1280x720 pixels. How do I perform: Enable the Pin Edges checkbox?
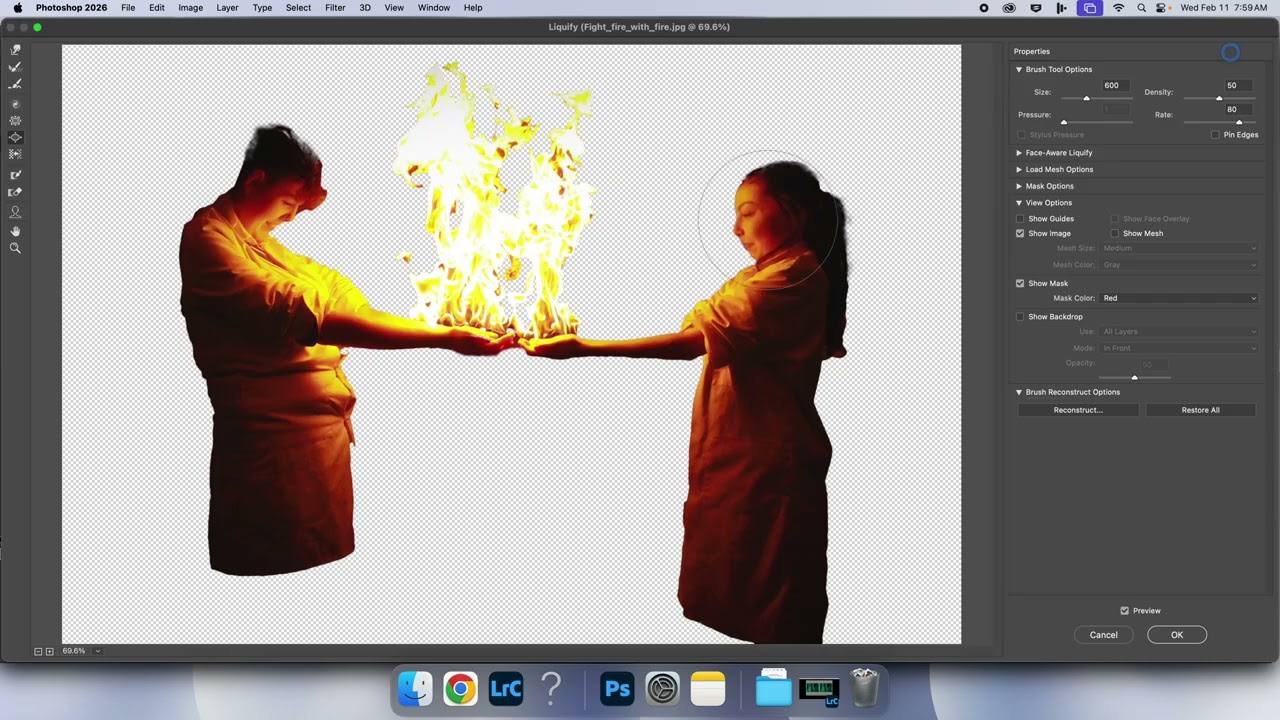[x=1215, y=135]
